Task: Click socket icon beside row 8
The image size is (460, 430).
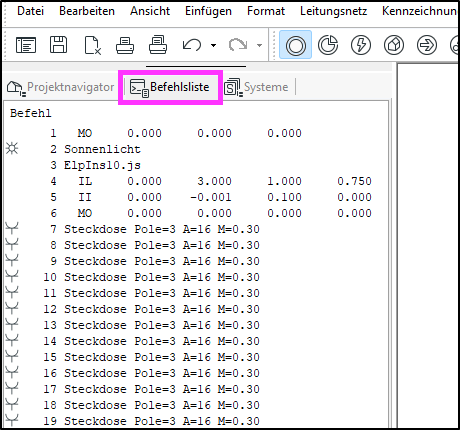Action: (x=12, y=245)
